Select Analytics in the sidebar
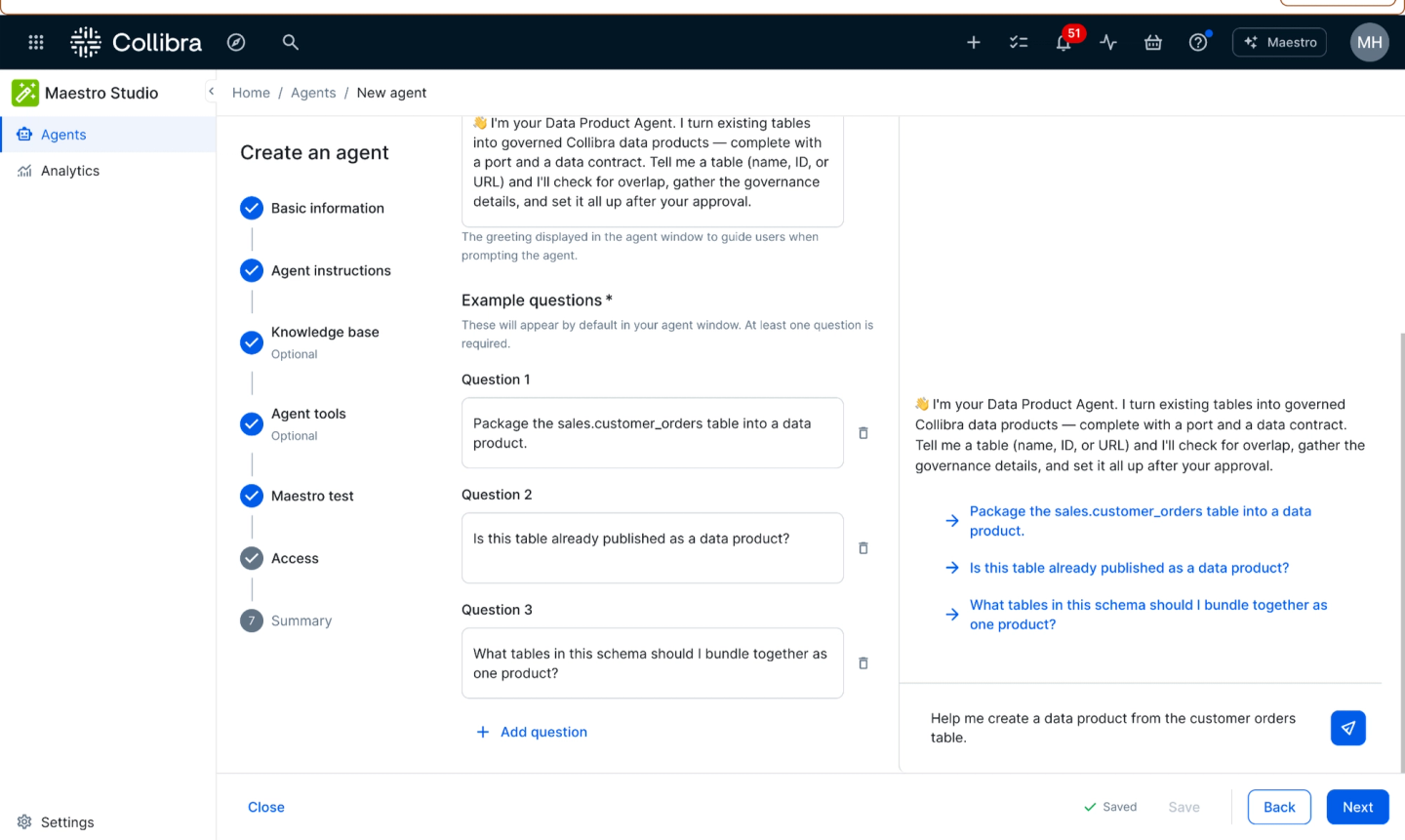Viewport: 1405px width, 840px height. click(x=107, y=171)
